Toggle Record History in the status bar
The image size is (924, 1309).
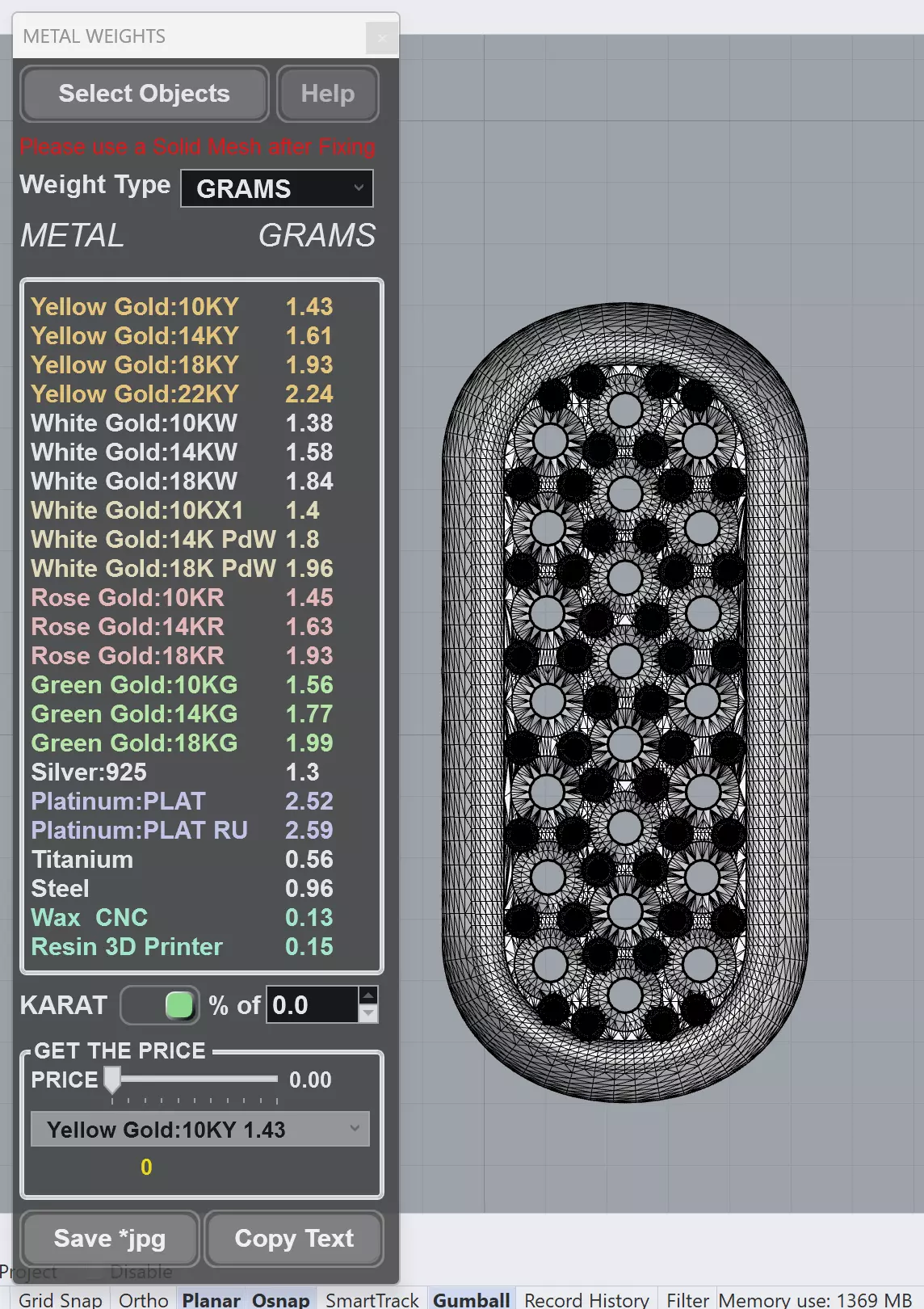[586, 1299]
